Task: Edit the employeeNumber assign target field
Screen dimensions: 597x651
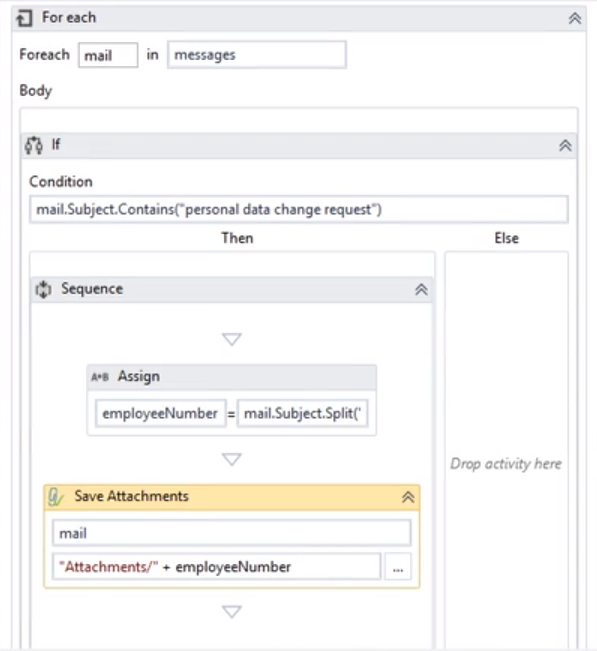Action: tap(161, 413)
